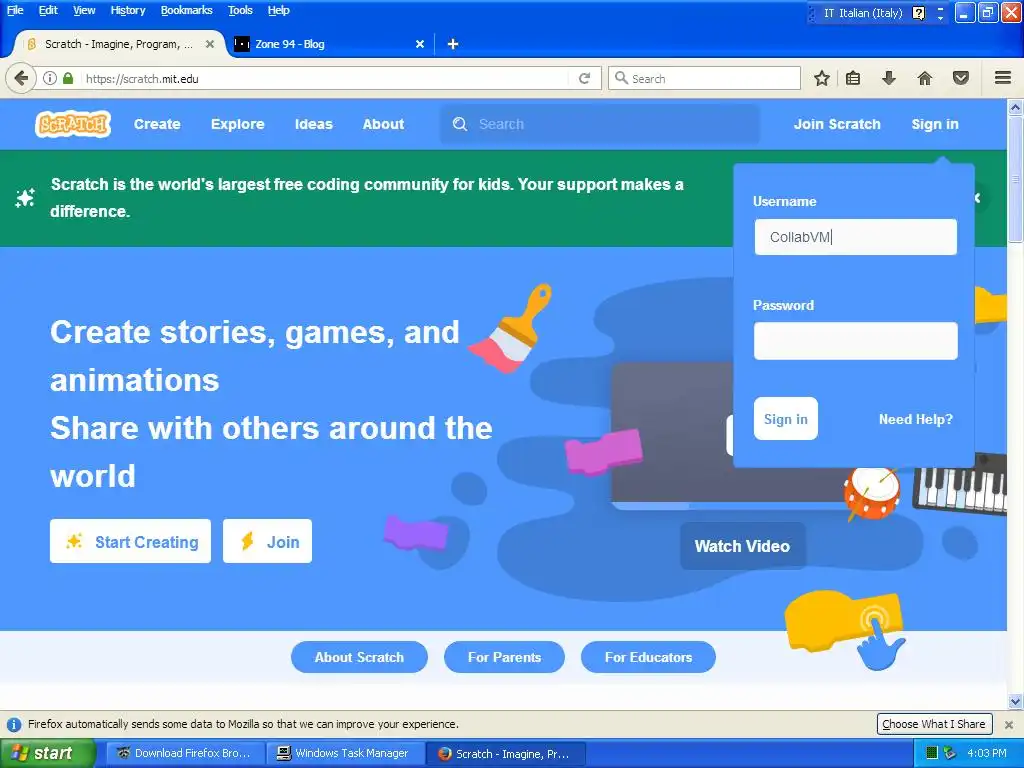Show bookmarks list icon in toolbar
The height and width of the screenshot is (768, 1024).
pyautogui.click(x=853, y=78)
